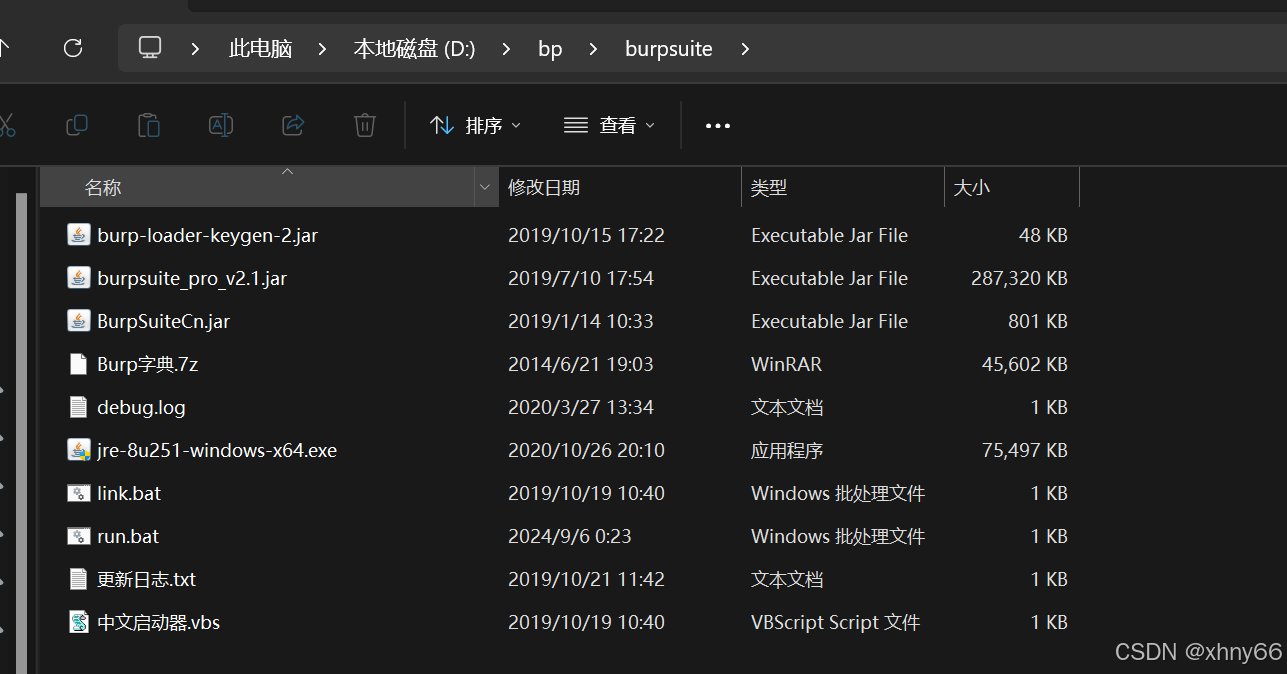Click the debug.log document icon

click(x=78, y=407)
